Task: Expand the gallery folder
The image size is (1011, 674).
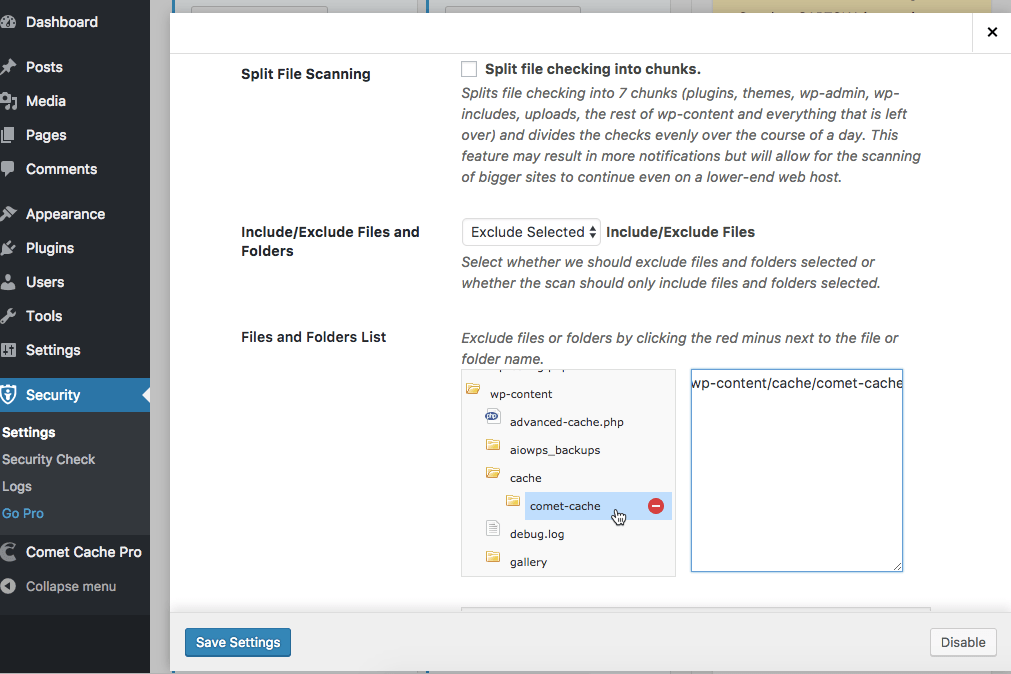Action: (493, 557)
